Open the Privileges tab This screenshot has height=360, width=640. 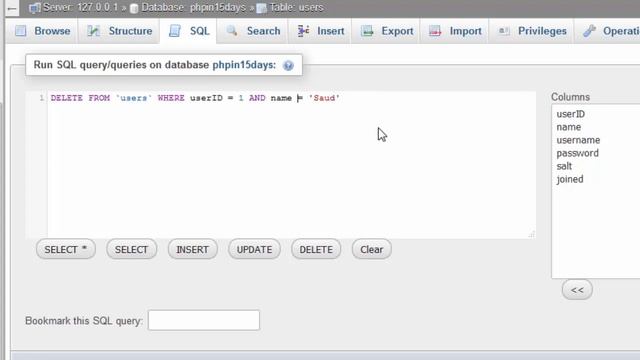click(x=532, y=31)
